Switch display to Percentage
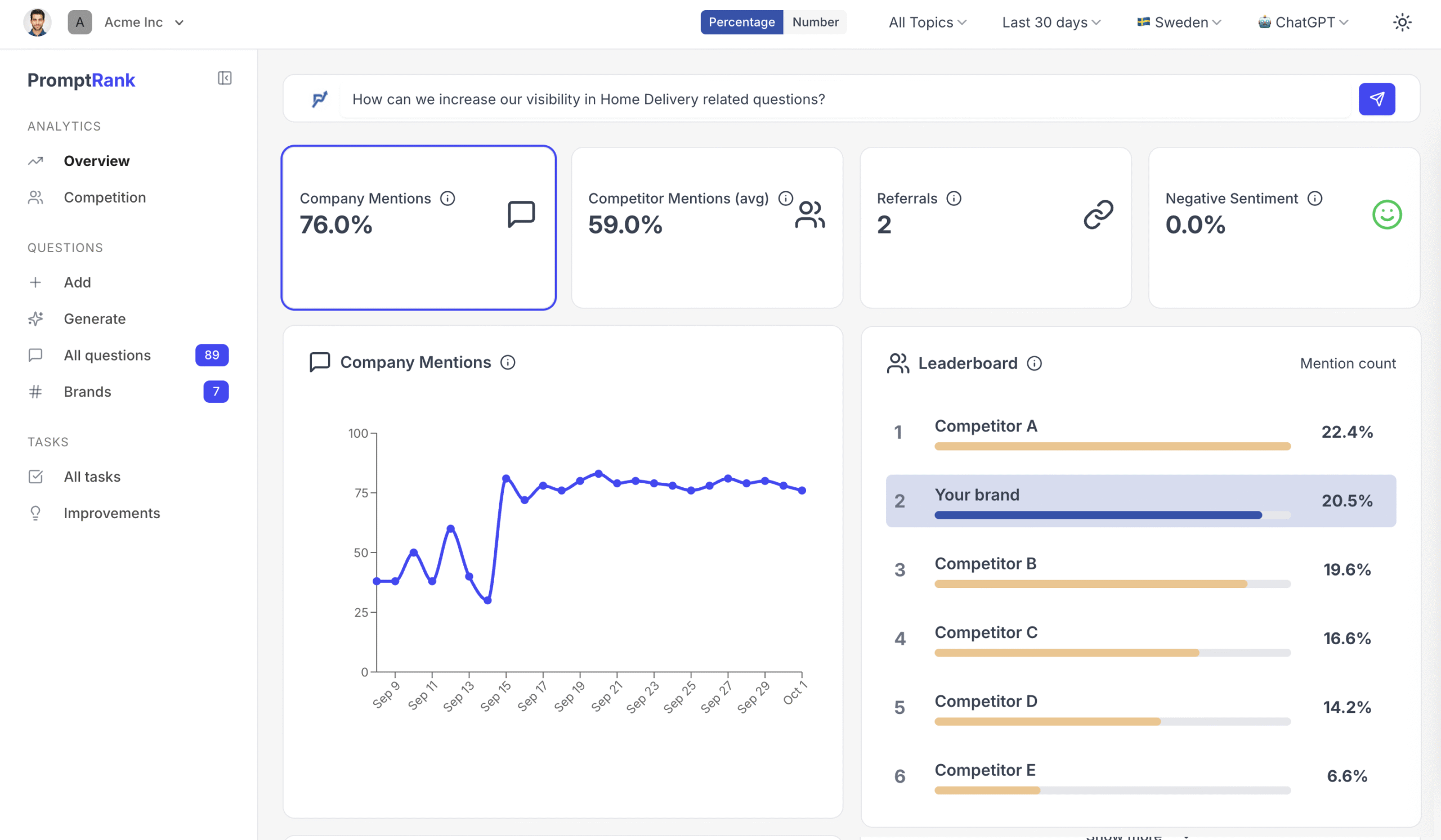Image resolution: width=1441 pixels, height=840 pixels. [x=741, y=23]
